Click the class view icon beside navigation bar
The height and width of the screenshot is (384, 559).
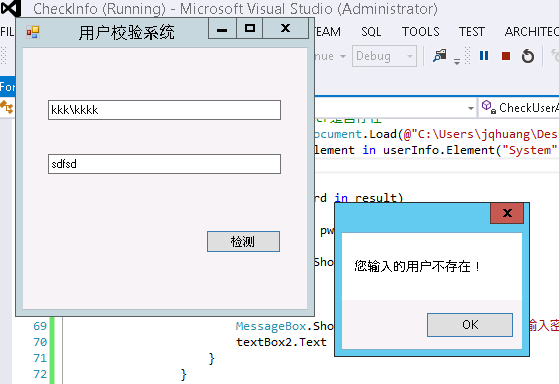point(7,107)
